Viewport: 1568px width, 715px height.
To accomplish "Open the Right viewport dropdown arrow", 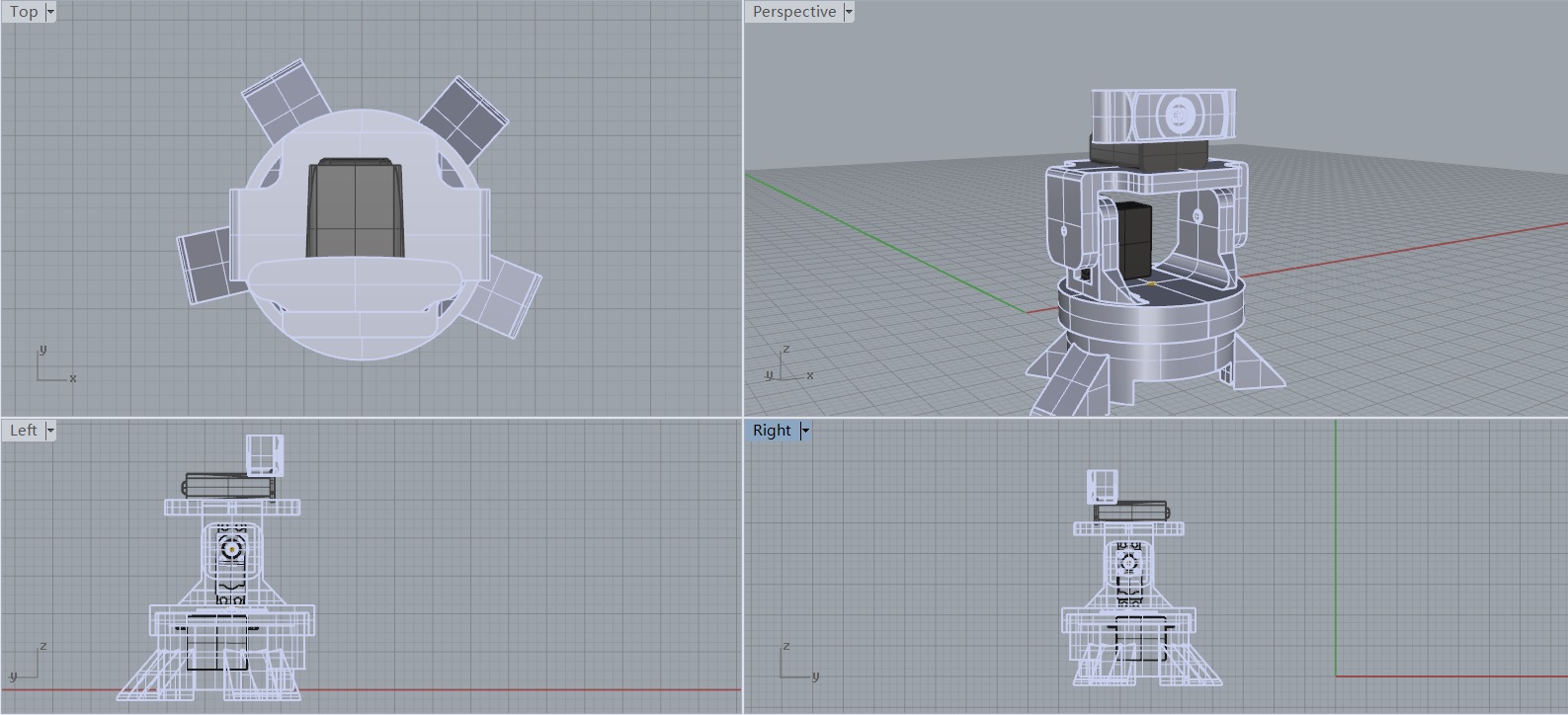I will tap(805, 431).
